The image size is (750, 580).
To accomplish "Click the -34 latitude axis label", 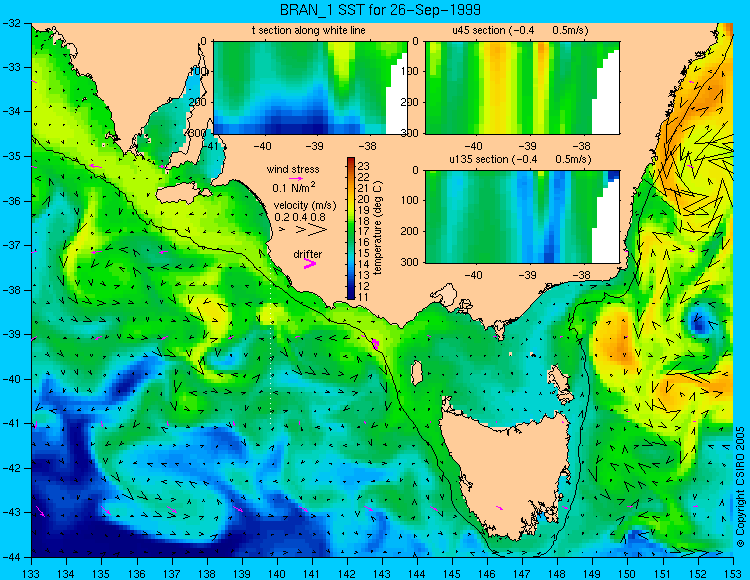I will (x=12, y=111).
